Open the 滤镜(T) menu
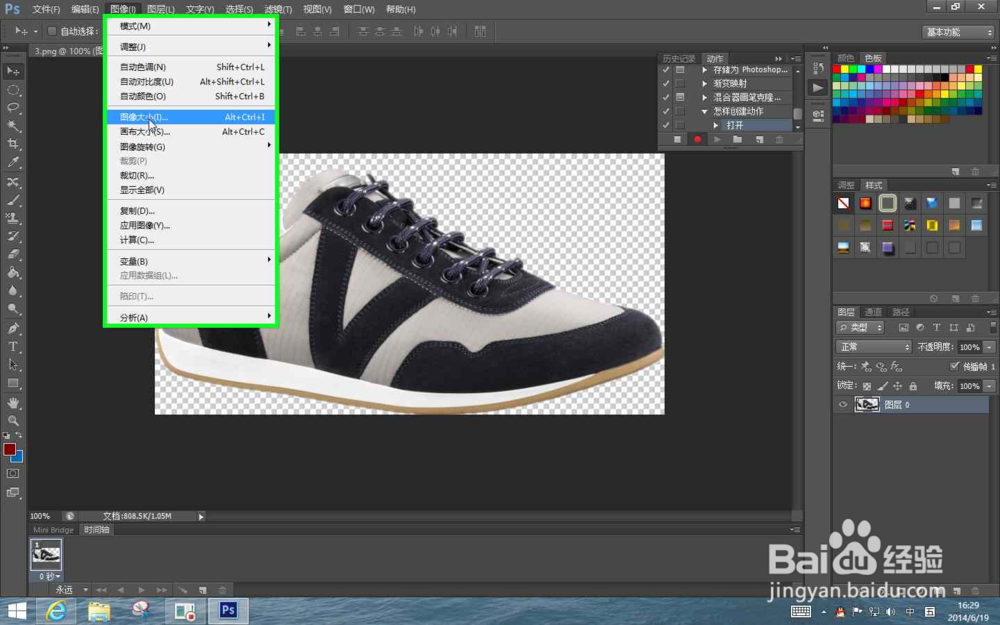The width and height of the screenshot is (1000, 625). pos(277,9)
